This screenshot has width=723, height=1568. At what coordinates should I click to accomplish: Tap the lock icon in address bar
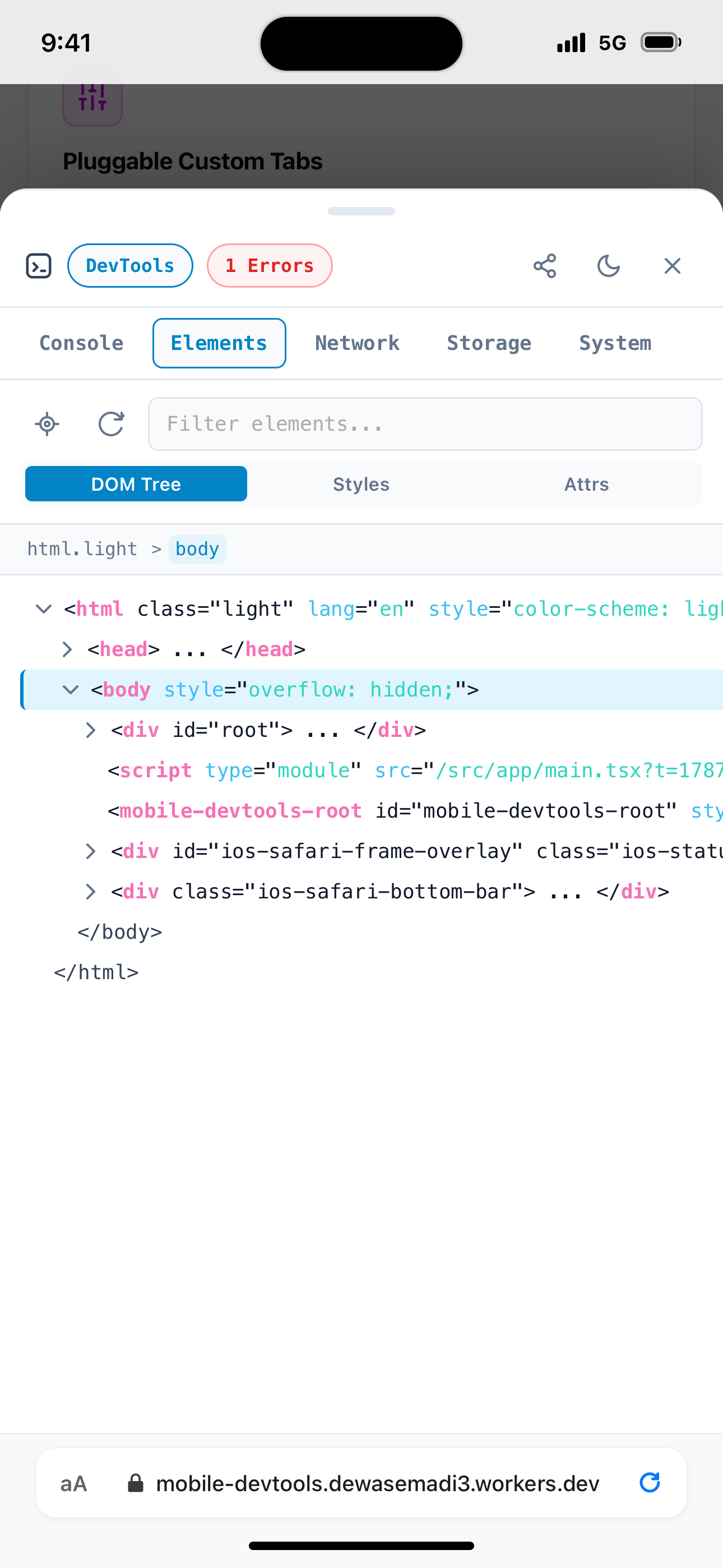pyautogui.click(x=135, y=1483)
